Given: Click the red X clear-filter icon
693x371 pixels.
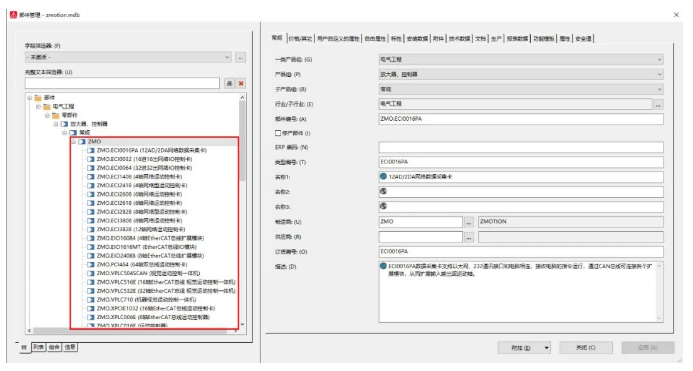Looking at the screenshot, I should point(241,83).
